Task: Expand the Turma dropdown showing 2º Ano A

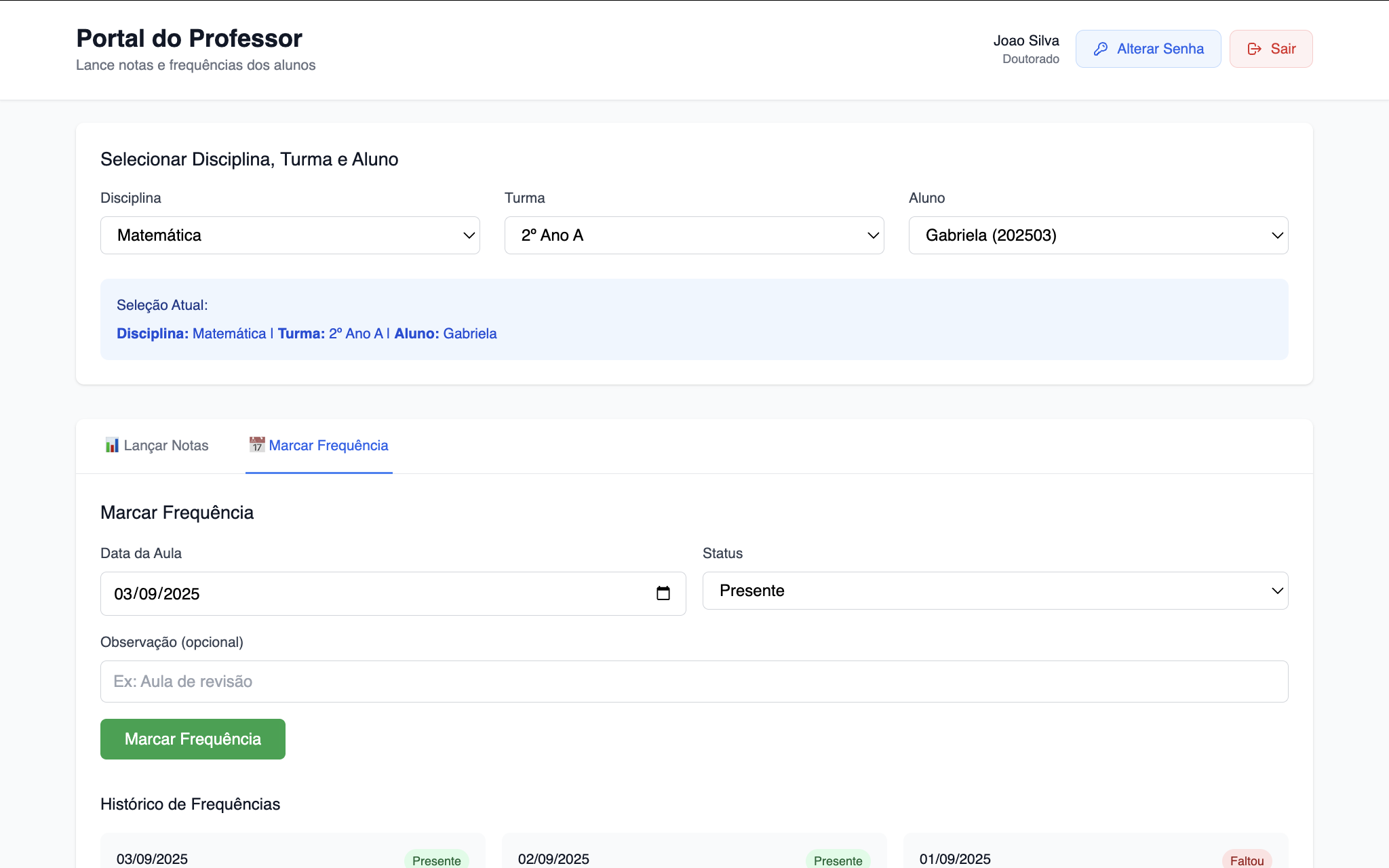Action: (693, 235)
